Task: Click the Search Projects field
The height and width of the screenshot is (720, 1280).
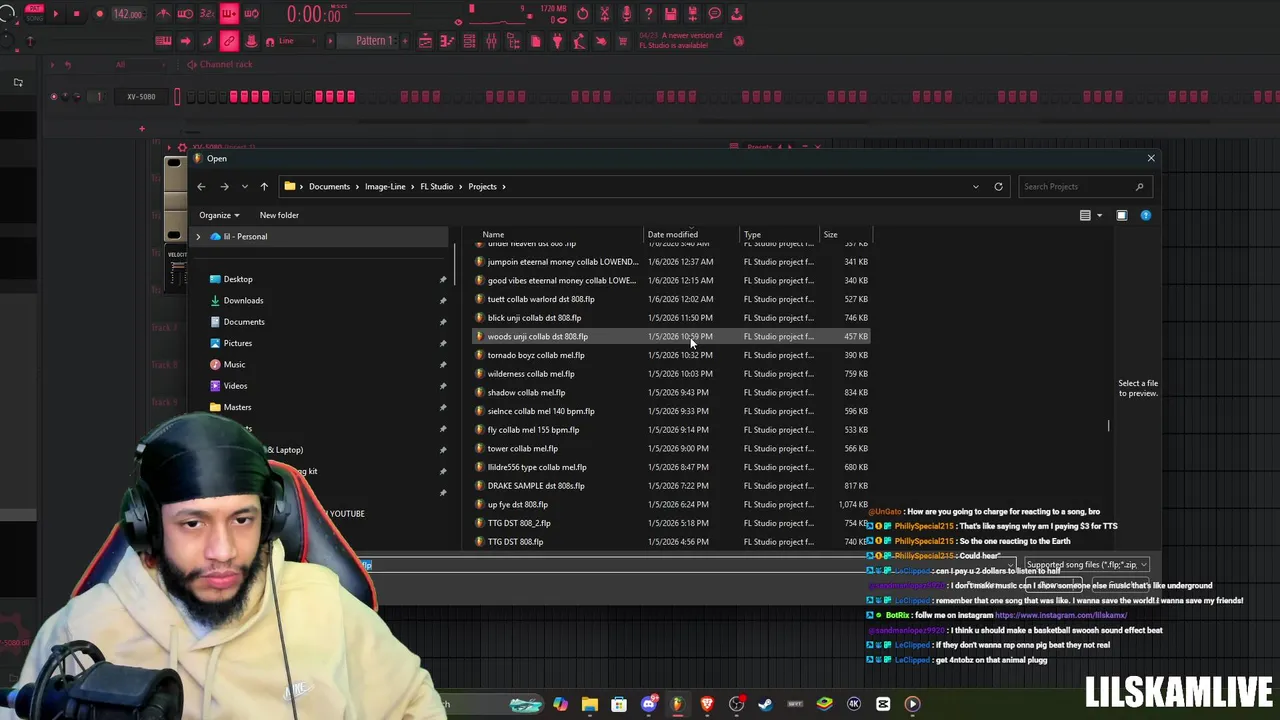Action: 1083,187
